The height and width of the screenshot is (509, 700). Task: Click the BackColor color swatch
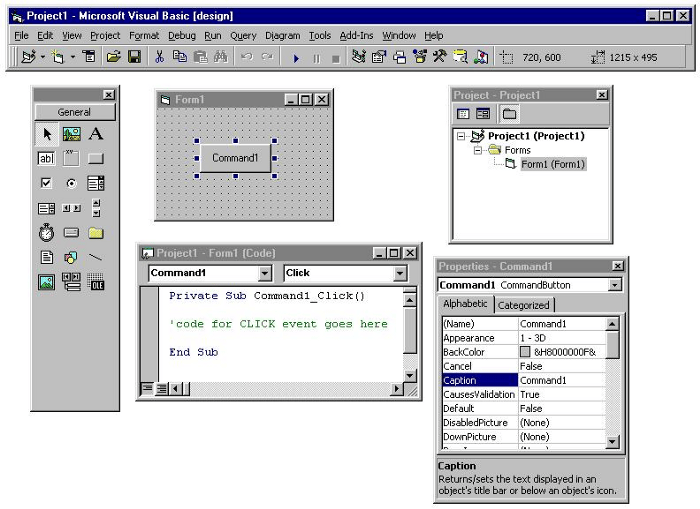pos(525,352)
